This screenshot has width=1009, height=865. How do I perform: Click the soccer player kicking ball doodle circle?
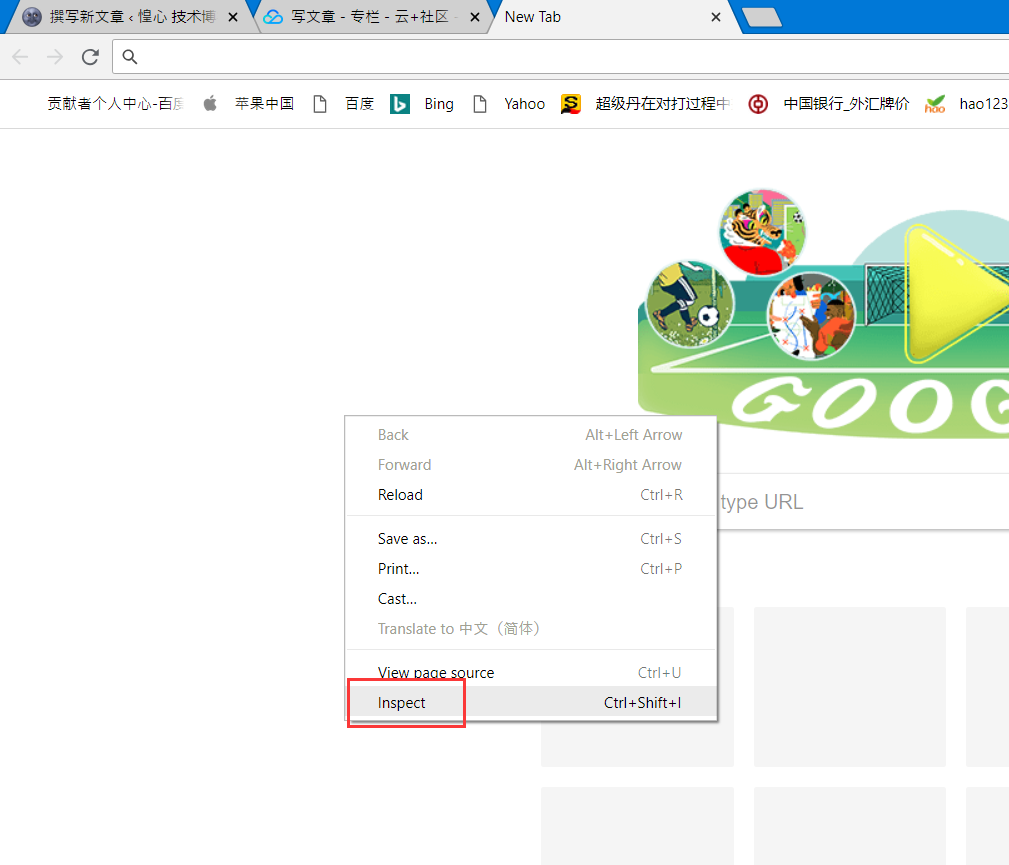(690, 304)
